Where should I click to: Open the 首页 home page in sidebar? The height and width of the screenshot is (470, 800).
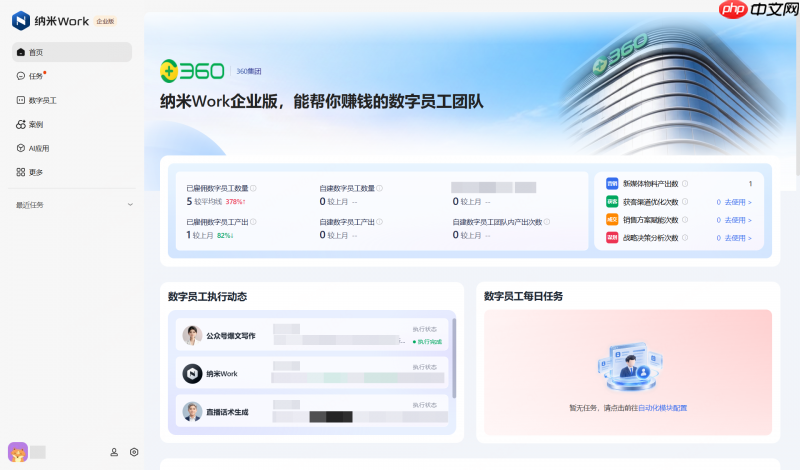71,52
